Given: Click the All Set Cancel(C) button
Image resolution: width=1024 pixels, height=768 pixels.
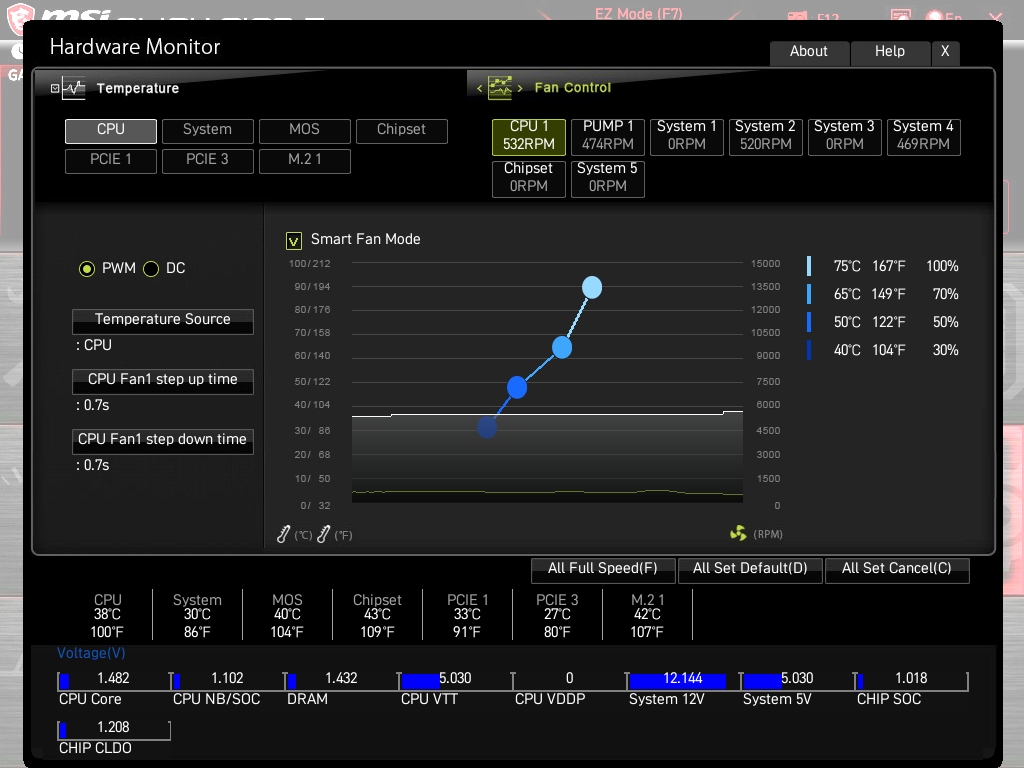Looking at the screenshot, I should pos(897,569).
